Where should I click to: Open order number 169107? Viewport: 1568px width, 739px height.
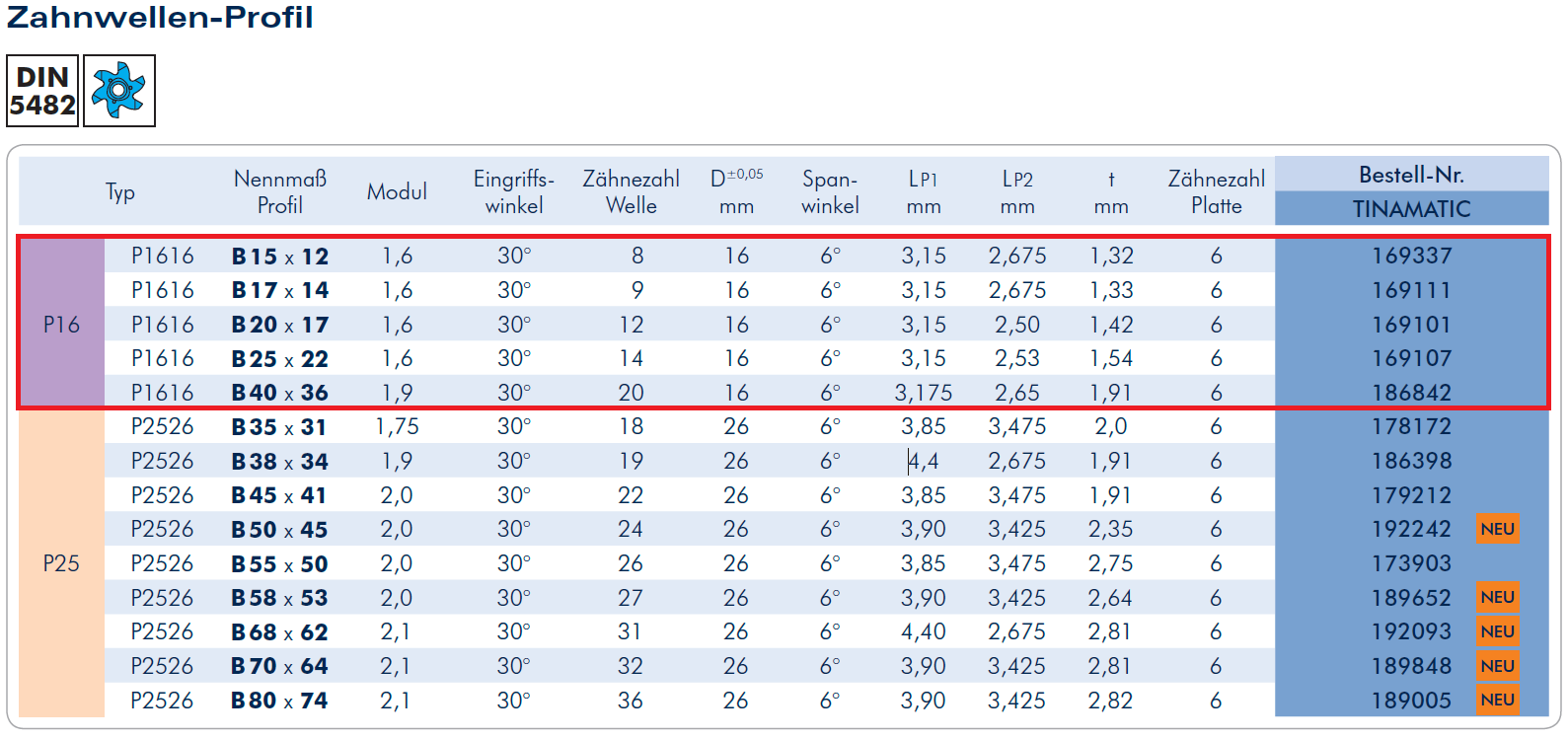1411,358
